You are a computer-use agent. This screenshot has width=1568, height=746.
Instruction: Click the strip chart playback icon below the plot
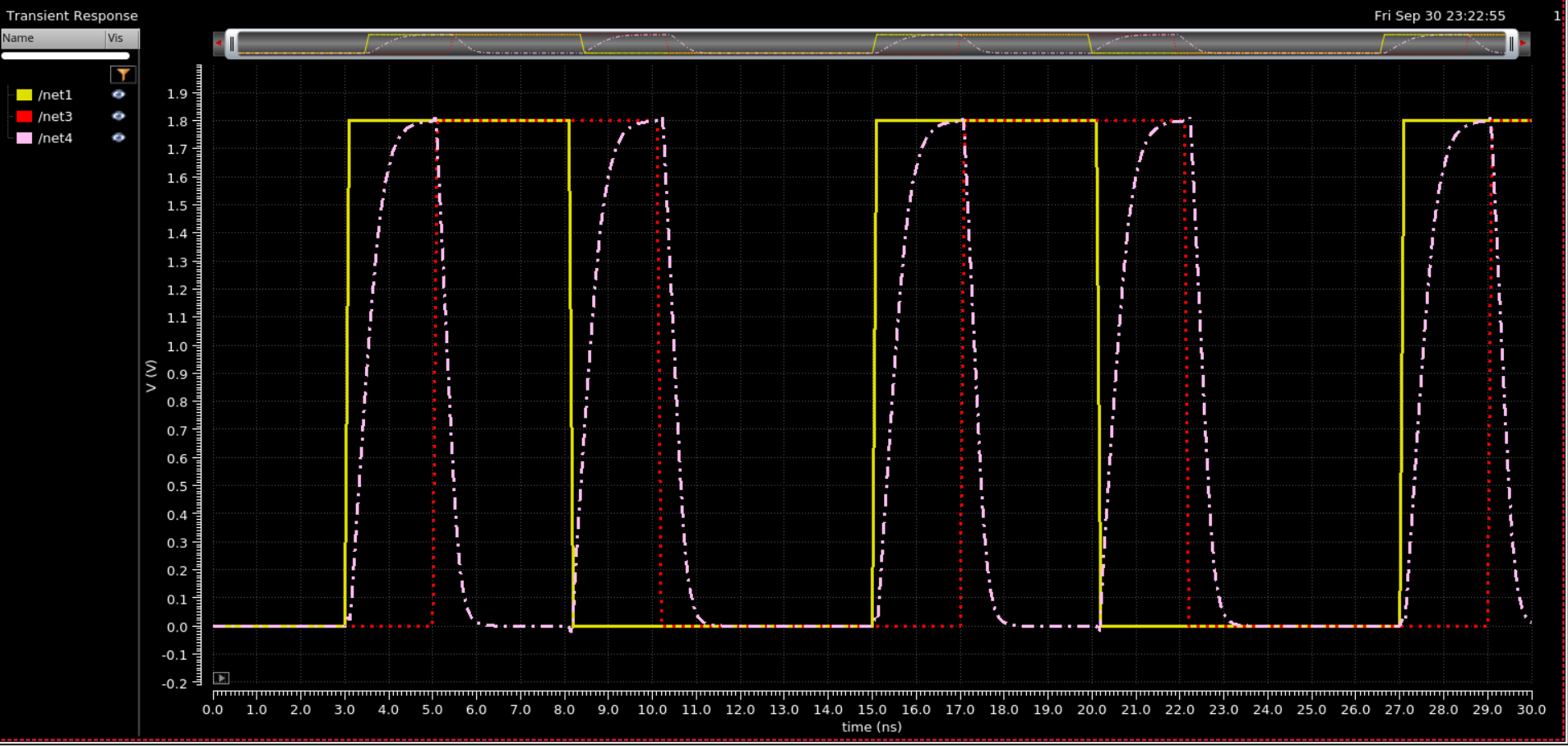point(220,678)
